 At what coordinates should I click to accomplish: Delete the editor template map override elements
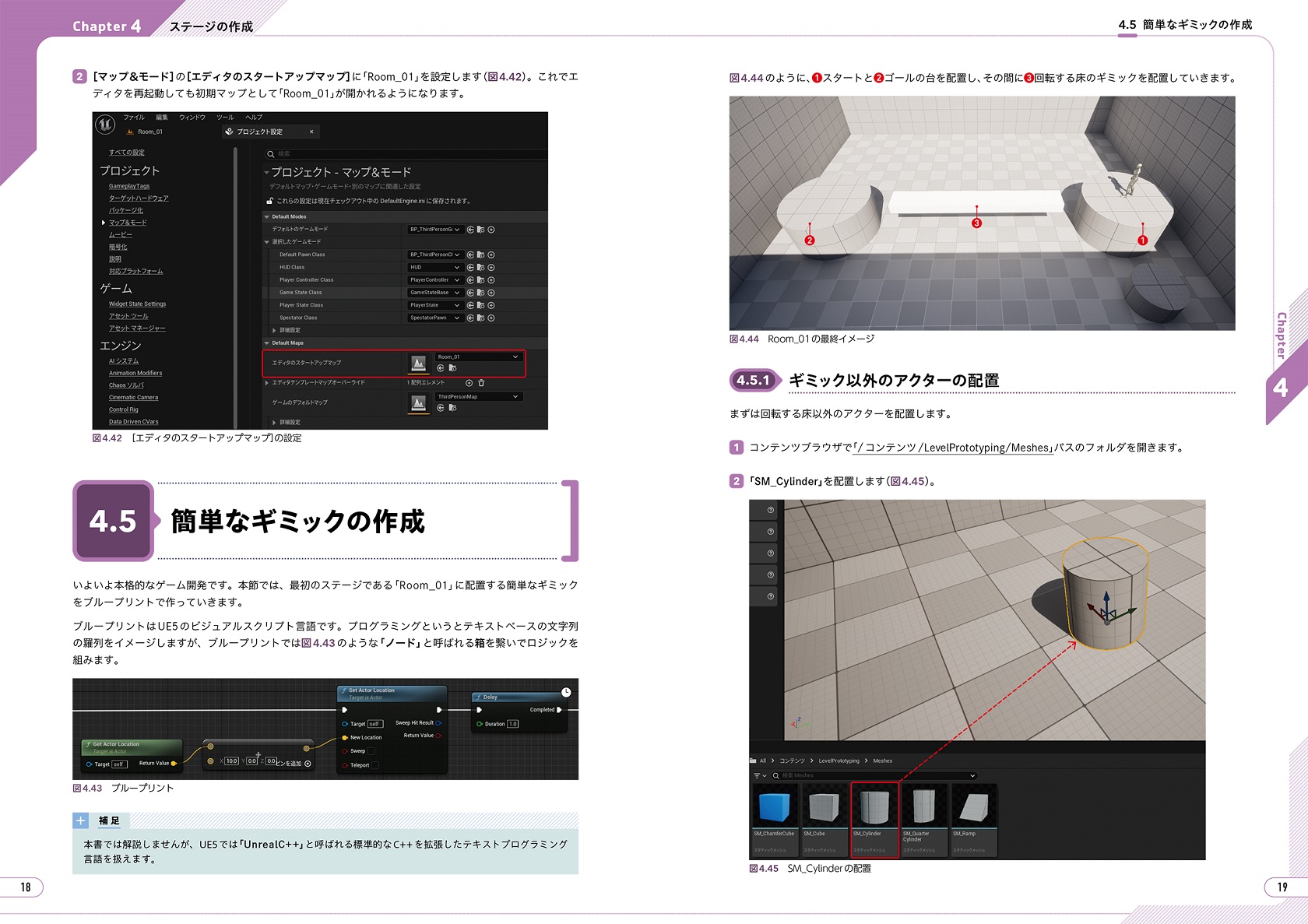point(481,383)
